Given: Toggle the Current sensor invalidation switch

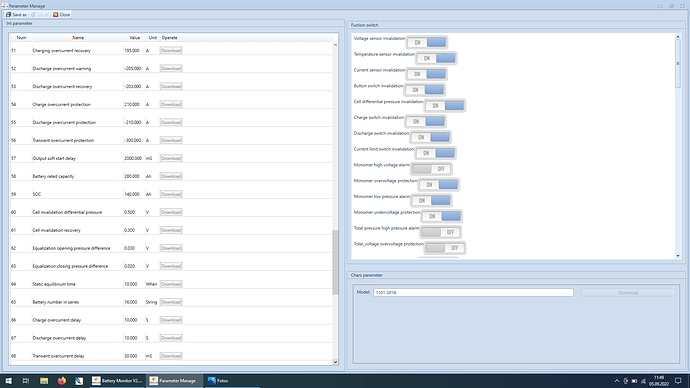Looking at the screenshot, I should 426,74.
